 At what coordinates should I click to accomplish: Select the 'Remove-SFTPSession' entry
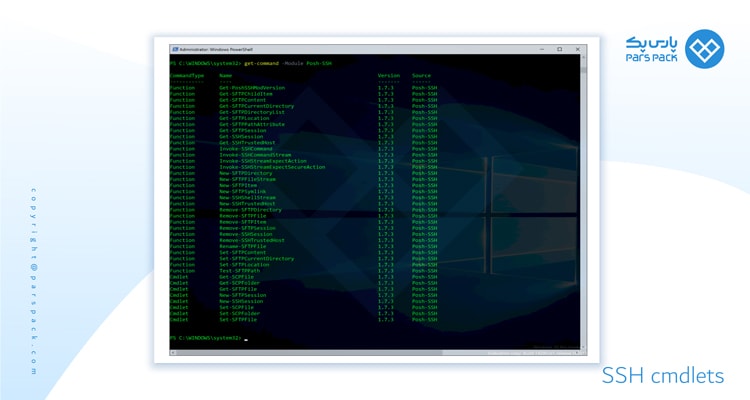point(247,228)
